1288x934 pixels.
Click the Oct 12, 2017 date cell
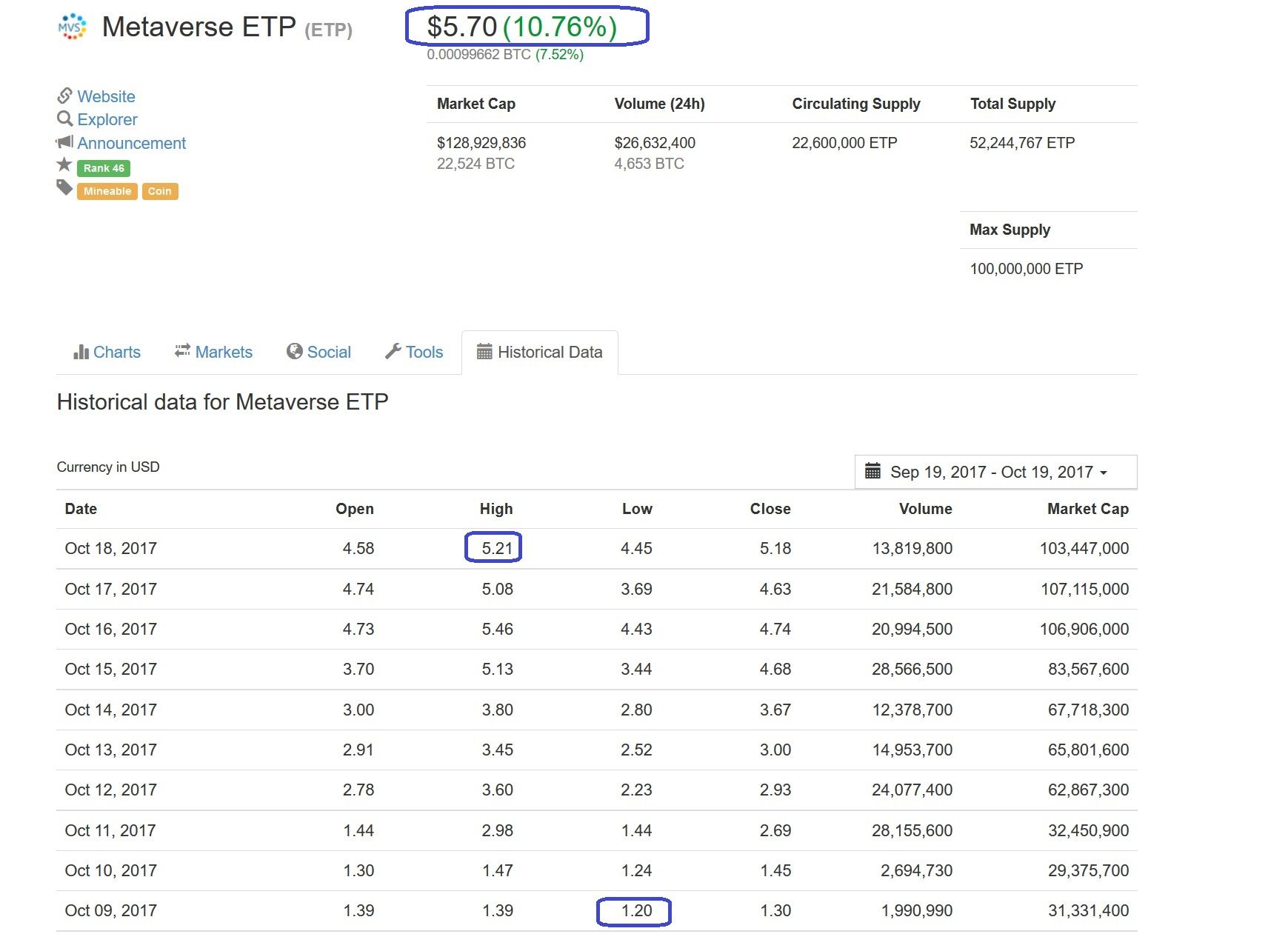coord(111,790)
